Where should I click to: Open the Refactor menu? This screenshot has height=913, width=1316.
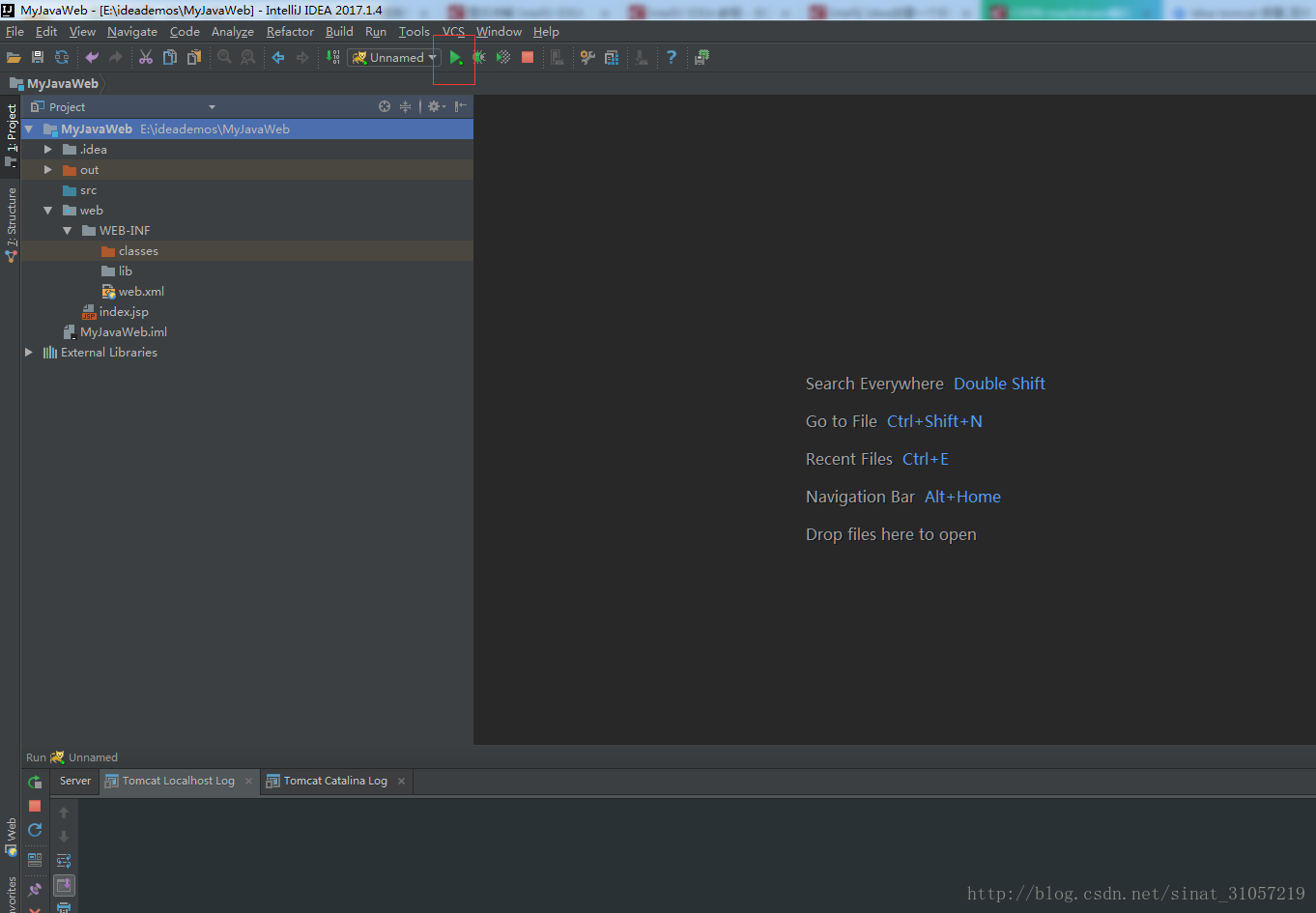(x=290, y=32)
